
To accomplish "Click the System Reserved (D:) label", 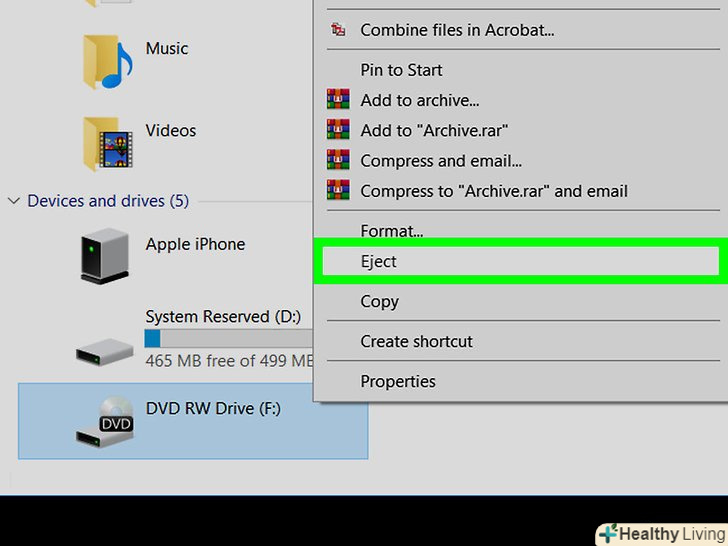I will (223, 317).
